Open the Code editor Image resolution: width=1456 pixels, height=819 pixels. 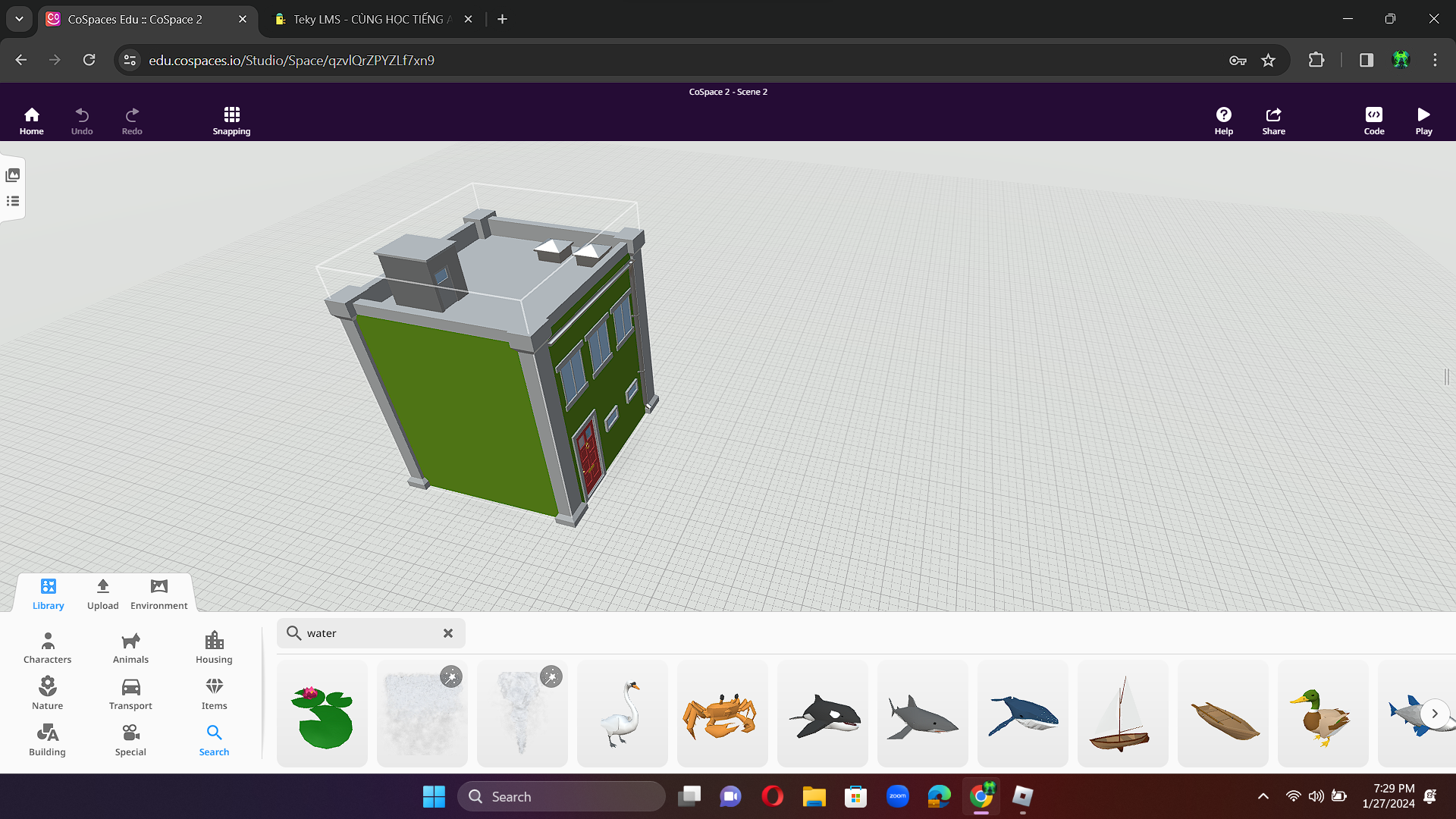pyautogui.click(x=1373, y=121)
